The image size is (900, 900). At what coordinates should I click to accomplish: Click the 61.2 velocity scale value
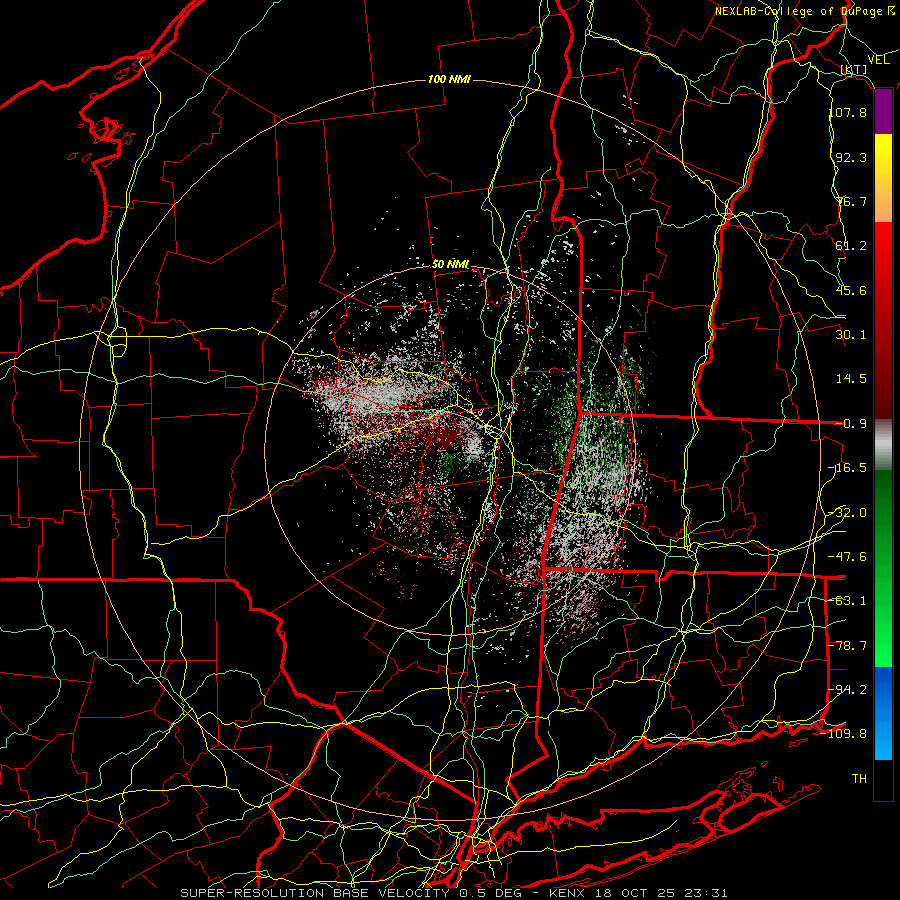point(851,246)
